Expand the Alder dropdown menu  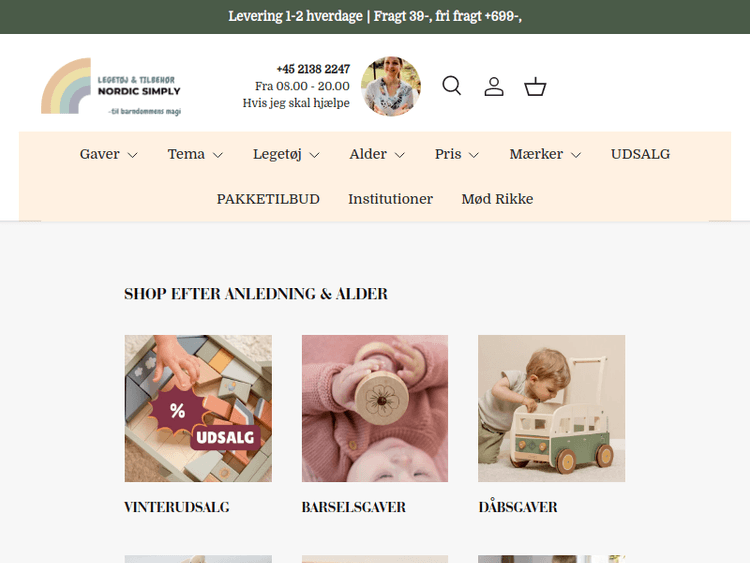[x=377, y=154]
